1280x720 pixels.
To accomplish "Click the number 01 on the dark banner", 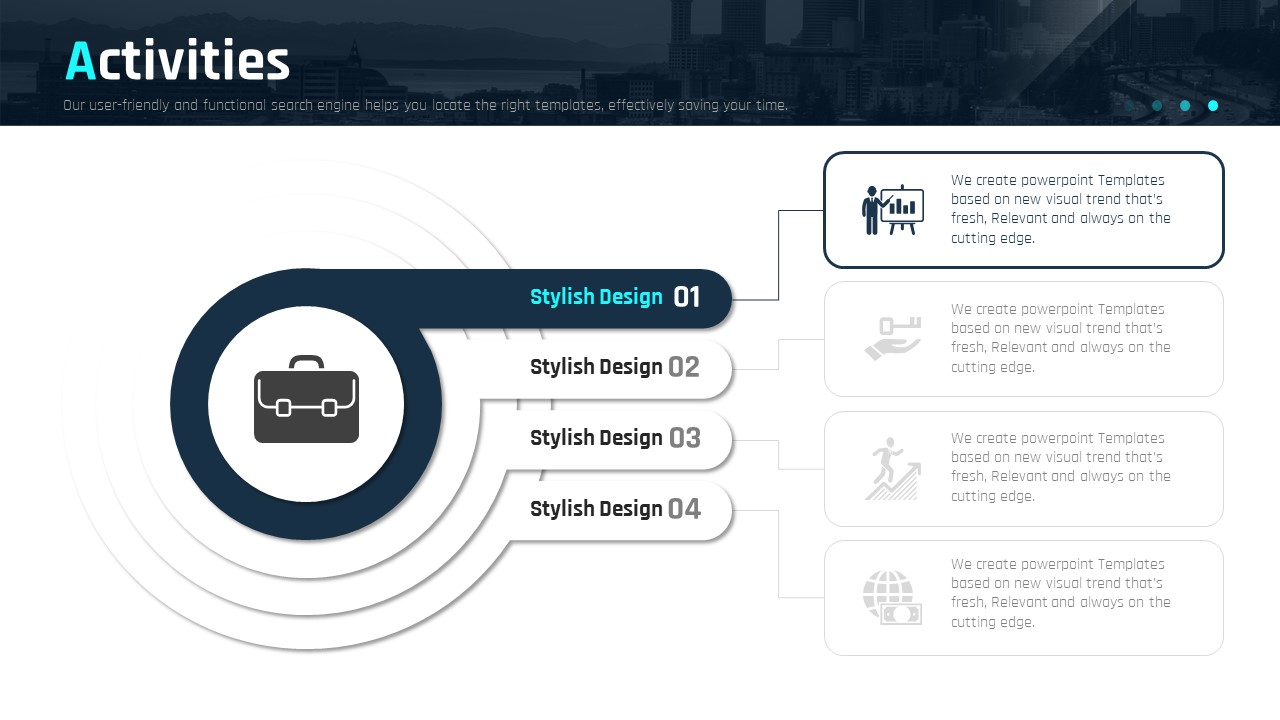I will tap(687, 297).
